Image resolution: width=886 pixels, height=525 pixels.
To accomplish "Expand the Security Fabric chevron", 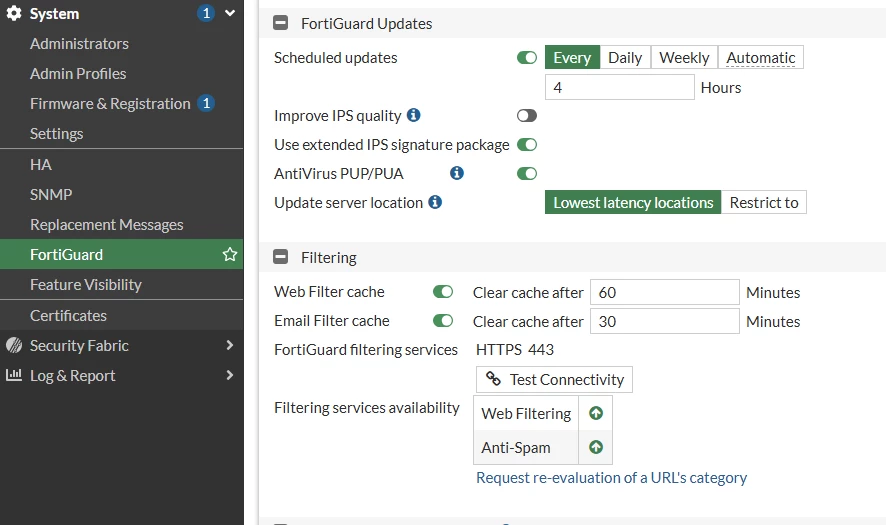I will (x=229, y=345).
